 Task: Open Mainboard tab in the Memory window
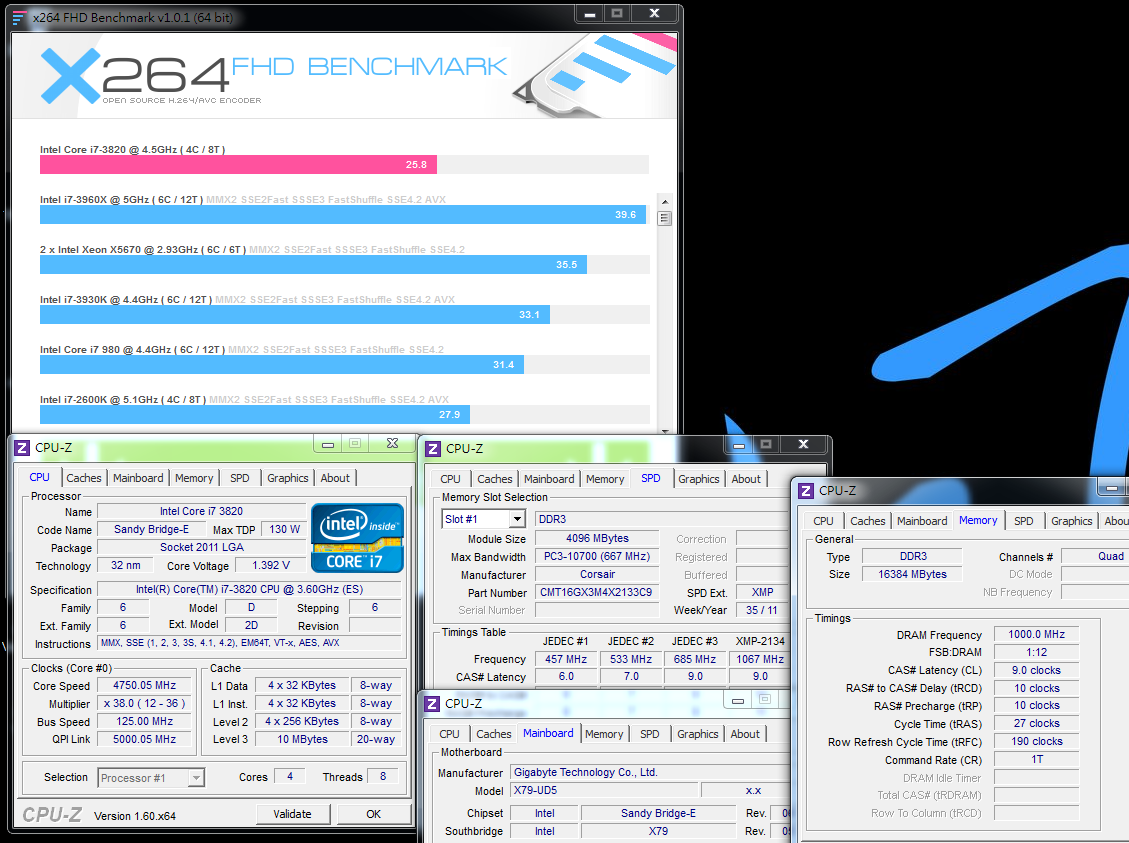[922, 520]
